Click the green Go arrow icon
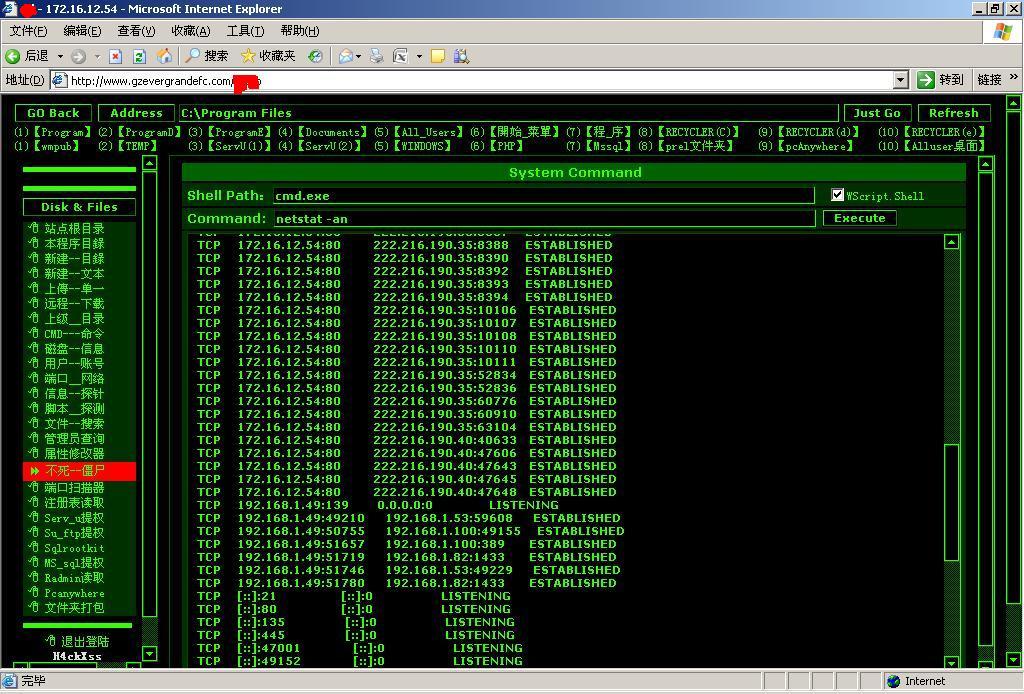This screenshot has height=694, width=1024. point(925,80)
